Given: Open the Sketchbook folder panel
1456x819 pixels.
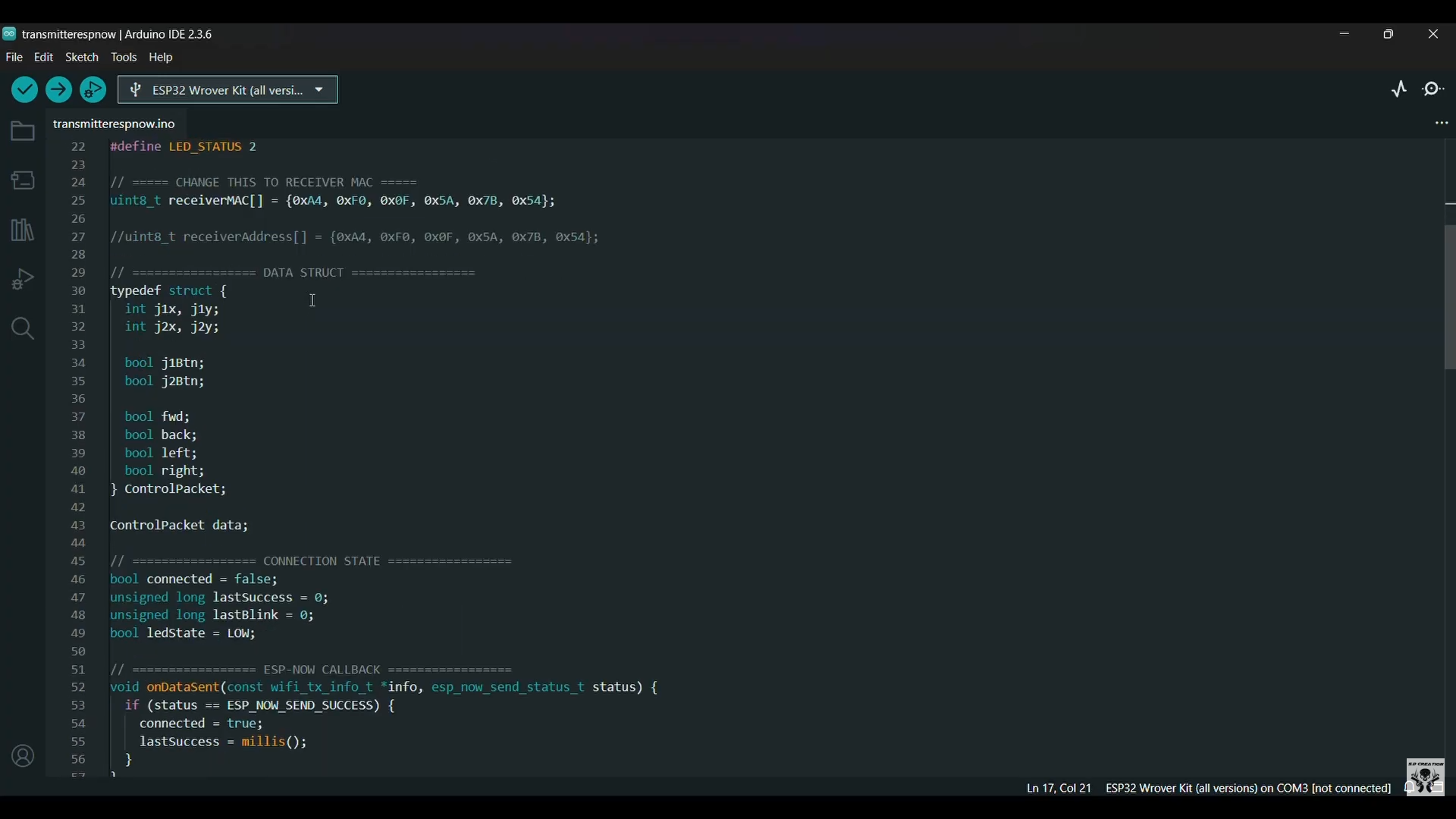Looking at the screenshot, I should point(23,132).
